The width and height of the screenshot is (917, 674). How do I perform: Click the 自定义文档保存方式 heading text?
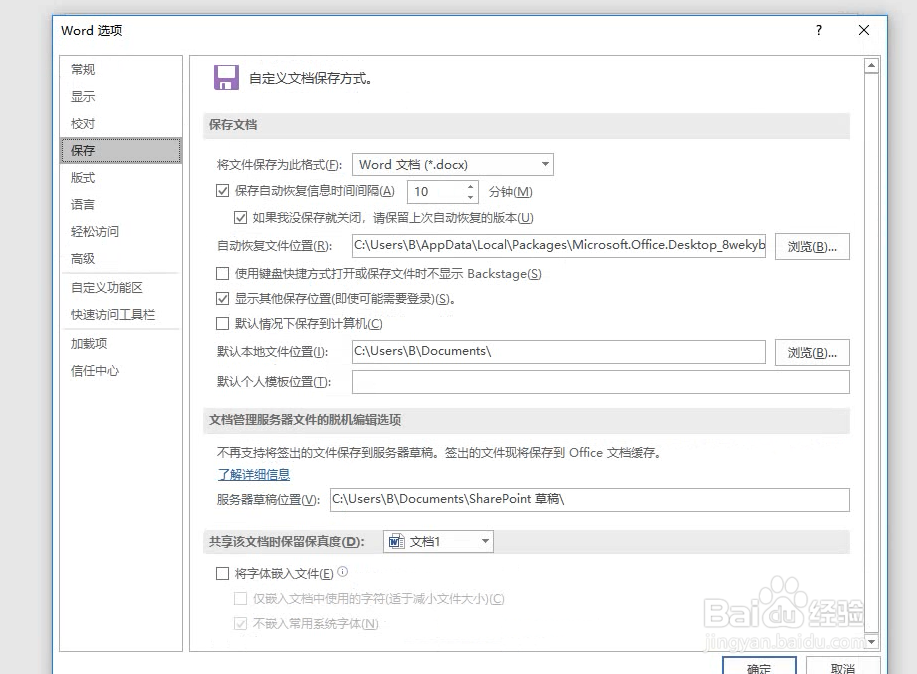tap(311, 78)
